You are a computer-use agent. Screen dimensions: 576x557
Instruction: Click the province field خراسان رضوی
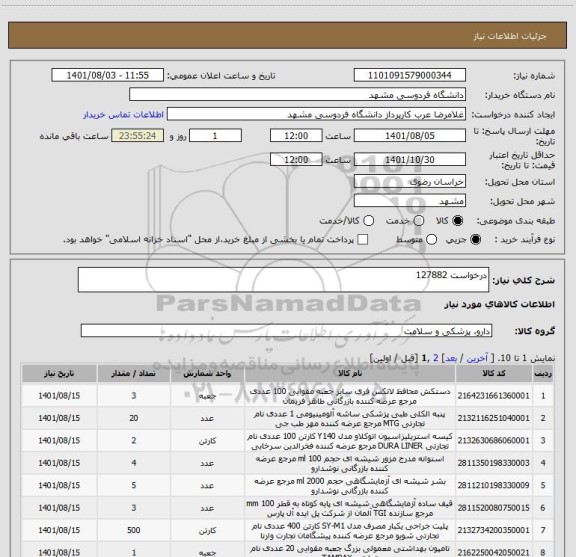pyautogui.click(x=410, y=181)
